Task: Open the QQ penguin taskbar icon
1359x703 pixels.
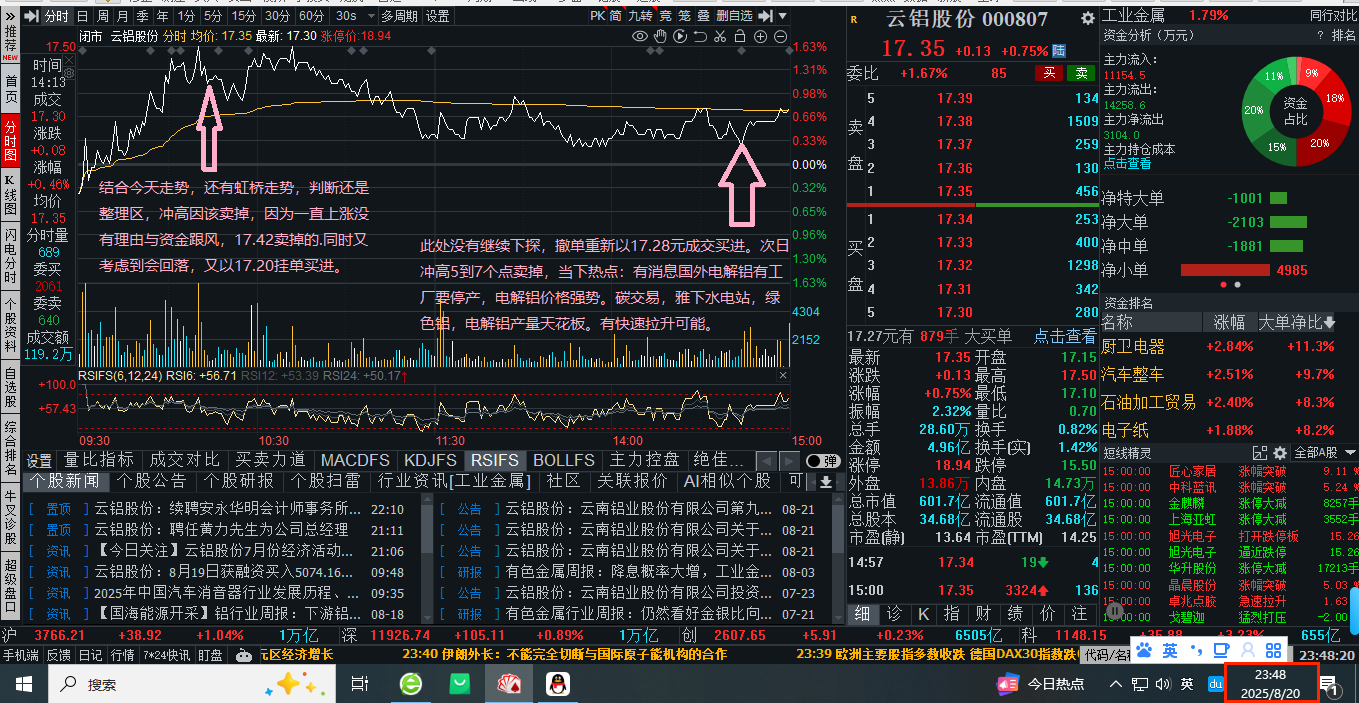Action: pyautogui.click(x=556, y=684)
